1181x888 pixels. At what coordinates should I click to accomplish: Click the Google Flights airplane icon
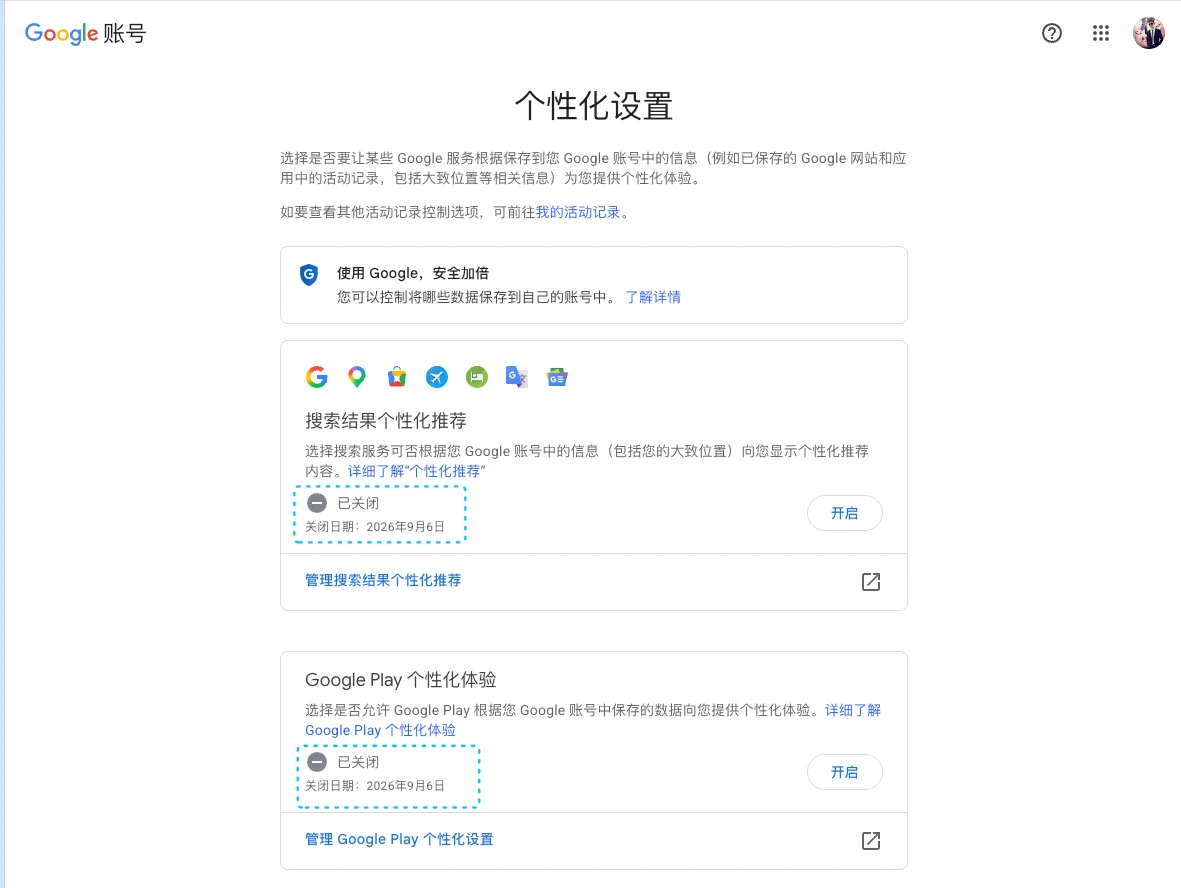pyautogui.click(x=437, y=377)
